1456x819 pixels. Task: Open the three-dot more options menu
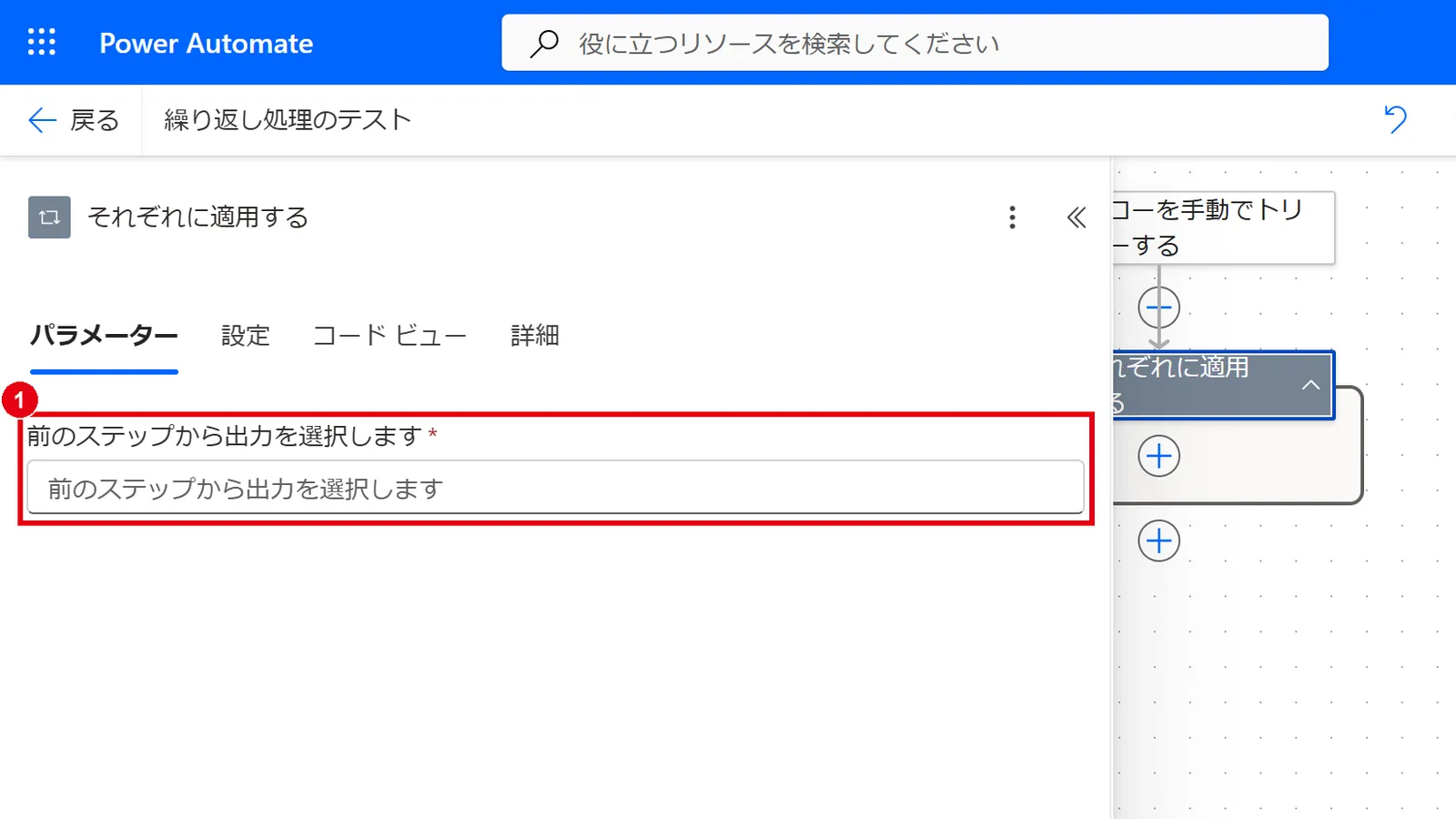(x=1012, y=217)
